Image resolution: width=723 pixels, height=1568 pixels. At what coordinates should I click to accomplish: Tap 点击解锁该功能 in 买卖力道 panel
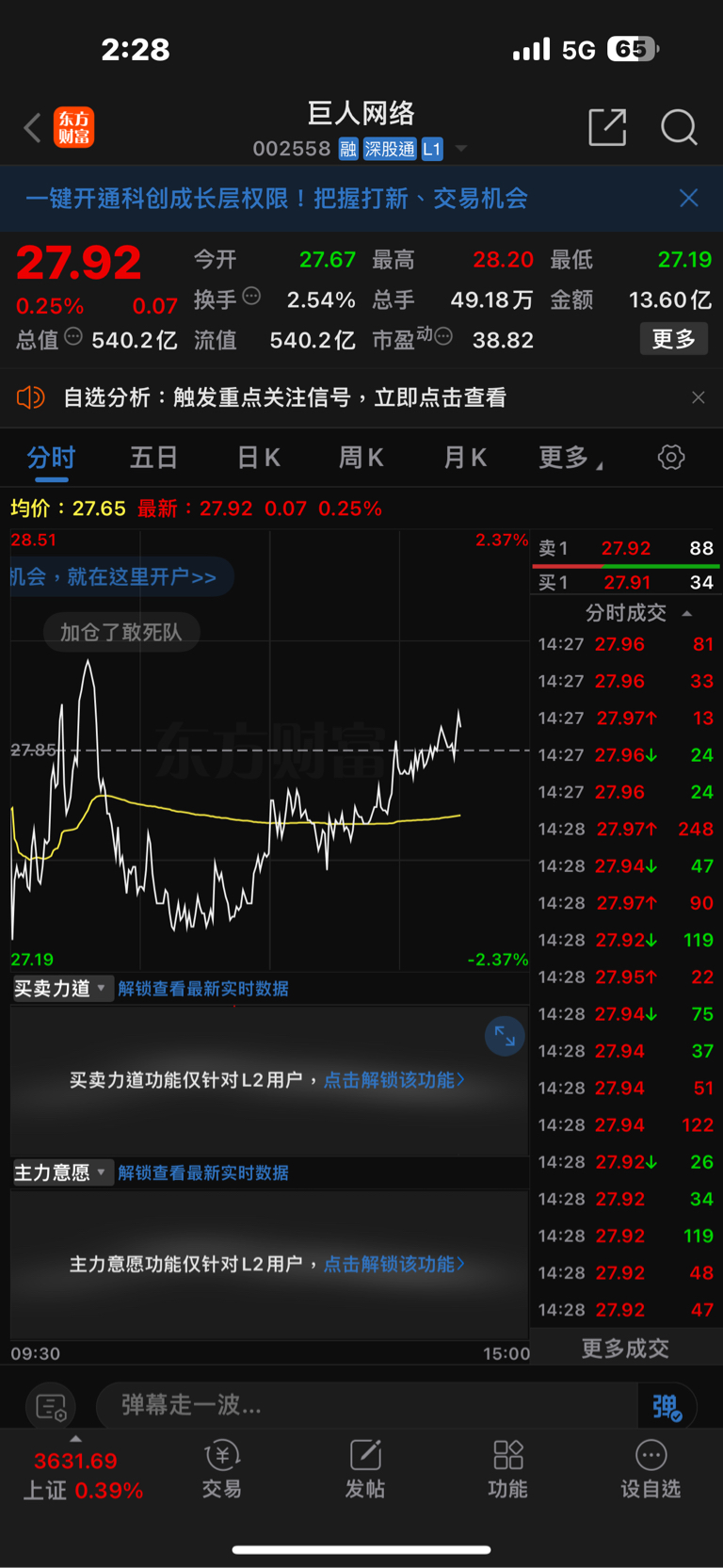394,1080
